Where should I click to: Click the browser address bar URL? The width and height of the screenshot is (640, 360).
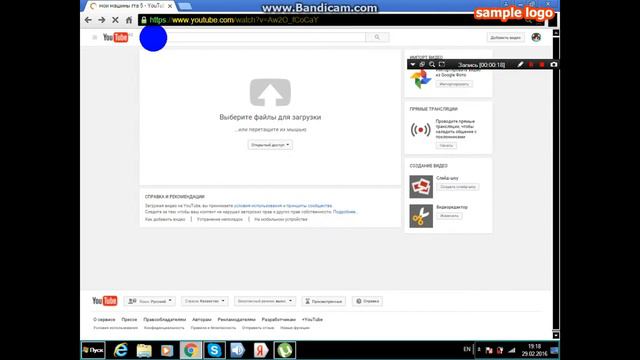(233, 20)
